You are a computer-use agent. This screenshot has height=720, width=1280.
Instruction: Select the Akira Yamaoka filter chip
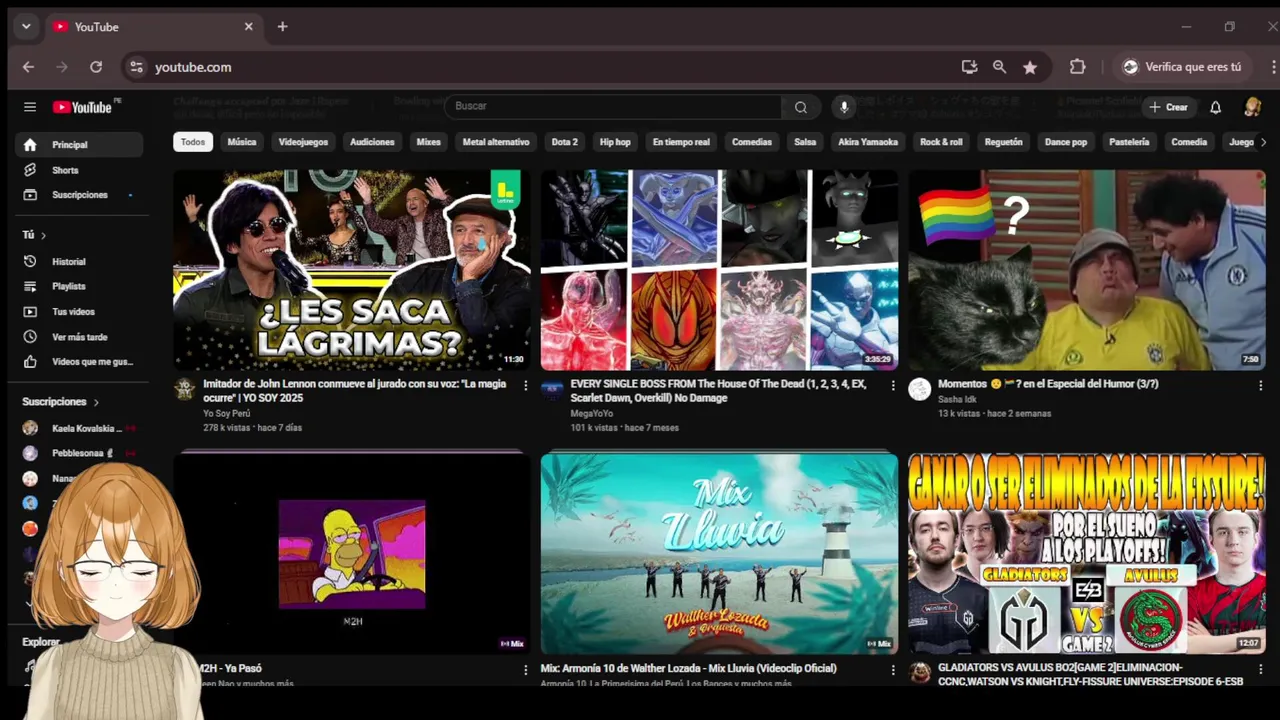tap(867, 142)
